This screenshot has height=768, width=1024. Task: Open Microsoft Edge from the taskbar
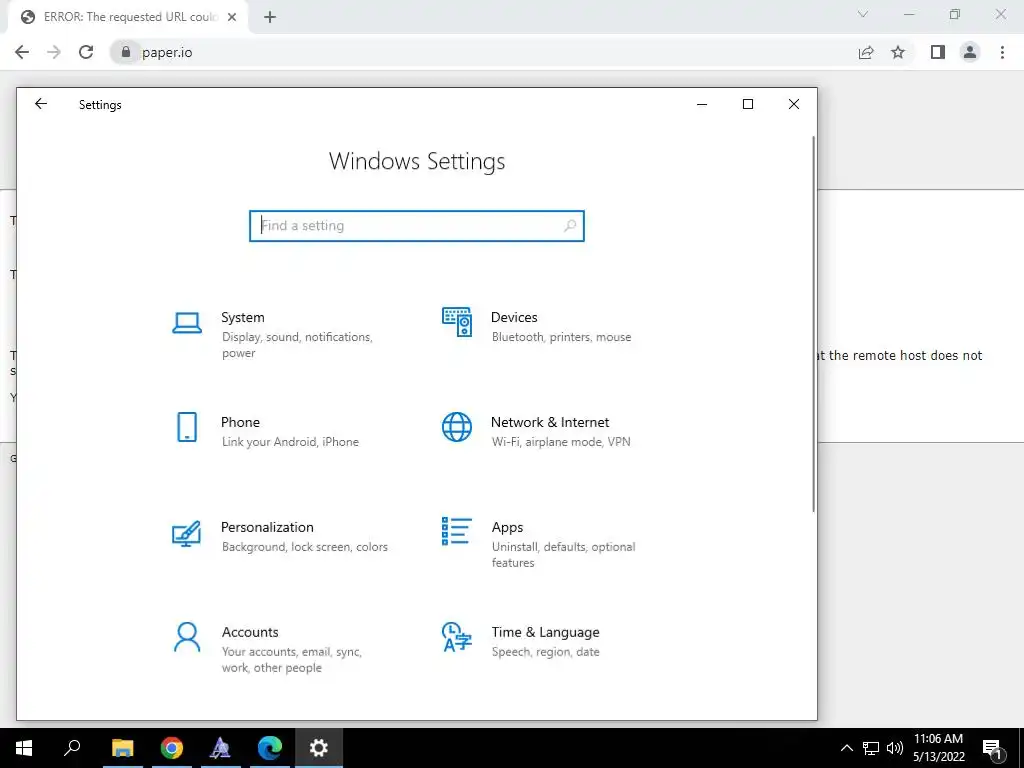point(269,748)
